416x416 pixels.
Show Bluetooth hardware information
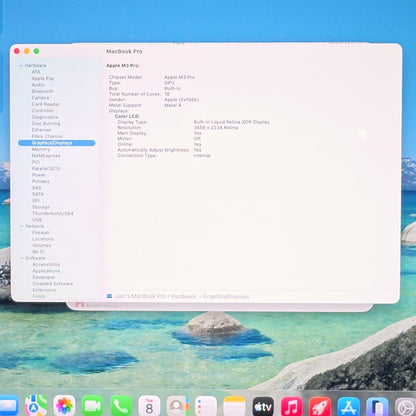[43, 91]
